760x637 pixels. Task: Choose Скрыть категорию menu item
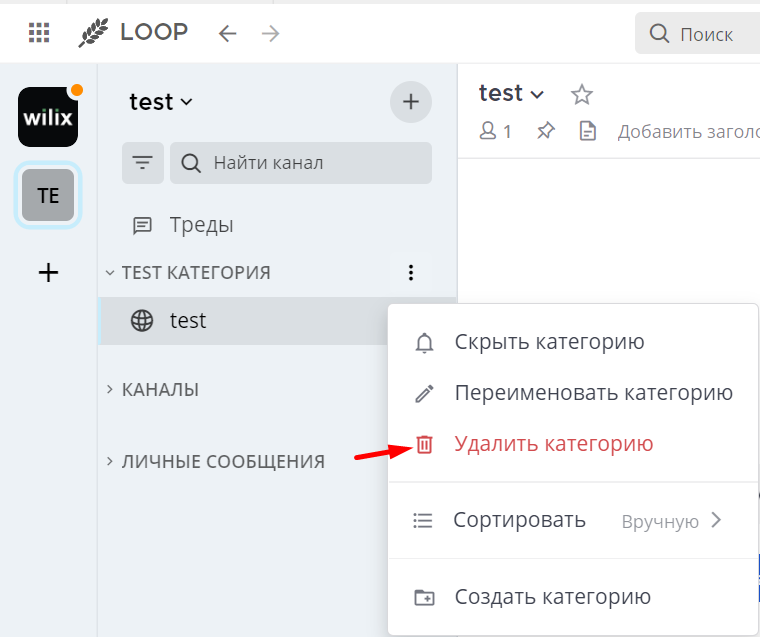pyautogui.click(x=573, y=342)
